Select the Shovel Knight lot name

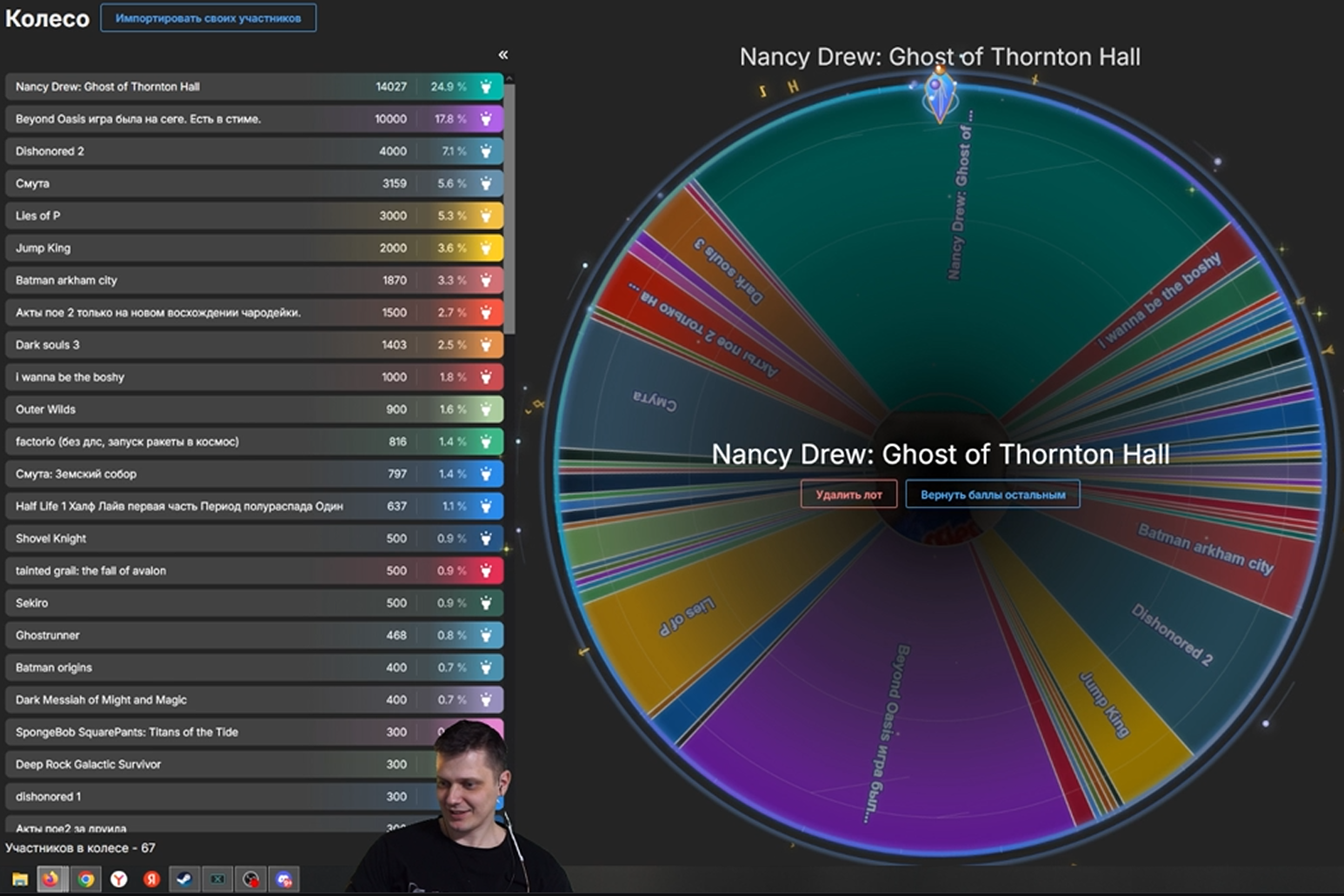(x=50, y=538)
